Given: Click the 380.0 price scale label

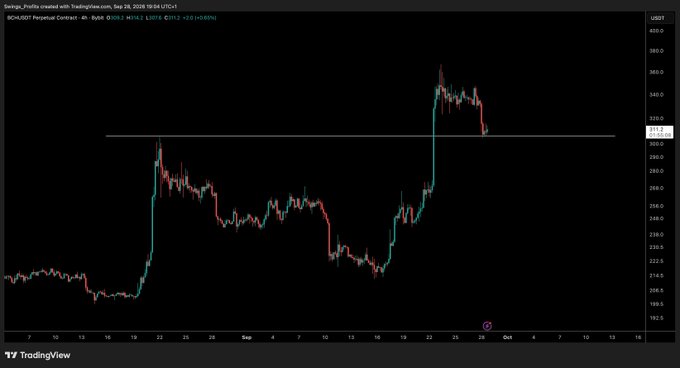Looking at the screenshot, I should [x=656, y=51].
